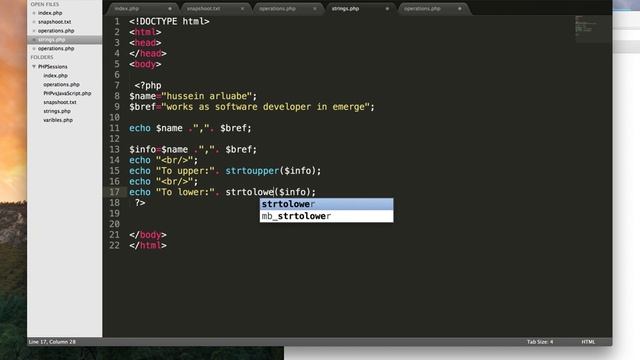Image resolution: width=640 pixels, height=360 pixels.
Task: Open operations.php tab right of strings.php tab
Action: [422, 9]
